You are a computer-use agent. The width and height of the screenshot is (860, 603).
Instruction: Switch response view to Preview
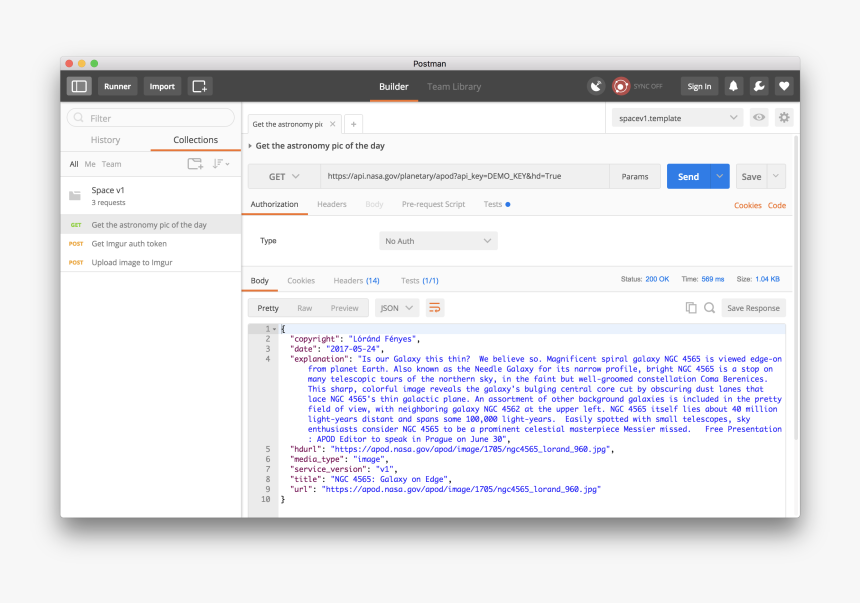coord(344,308)
